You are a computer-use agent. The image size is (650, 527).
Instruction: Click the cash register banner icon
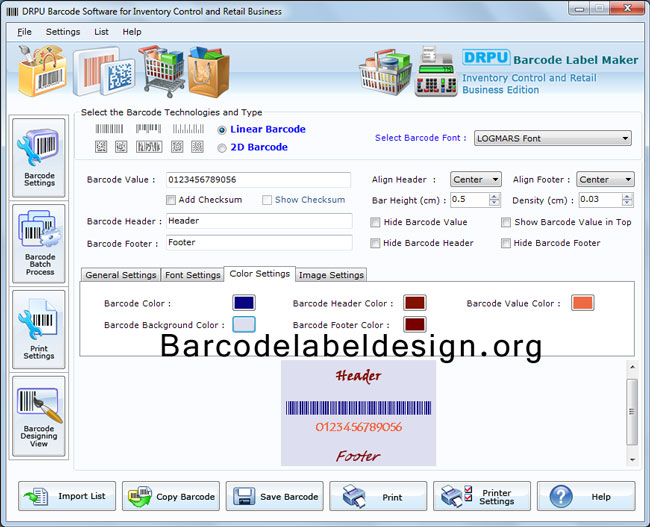coord(436,71)
